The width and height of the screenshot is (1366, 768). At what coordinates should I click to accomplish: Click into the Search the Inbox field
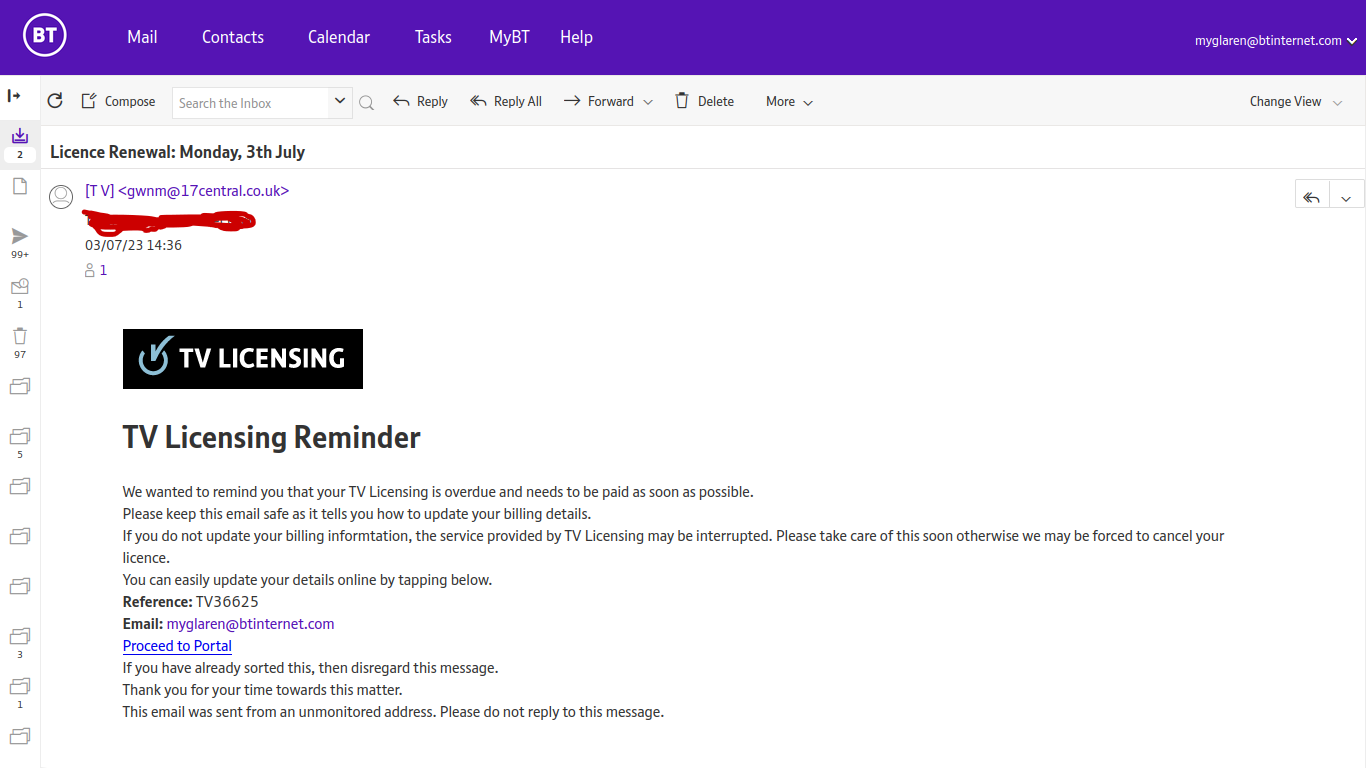251,103
